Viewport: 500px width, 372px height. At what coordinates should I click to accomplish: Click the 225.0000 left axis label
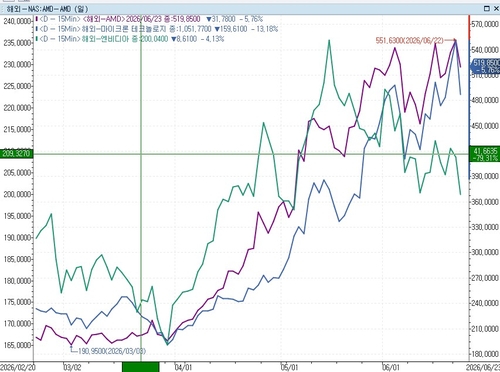[17, 86]
